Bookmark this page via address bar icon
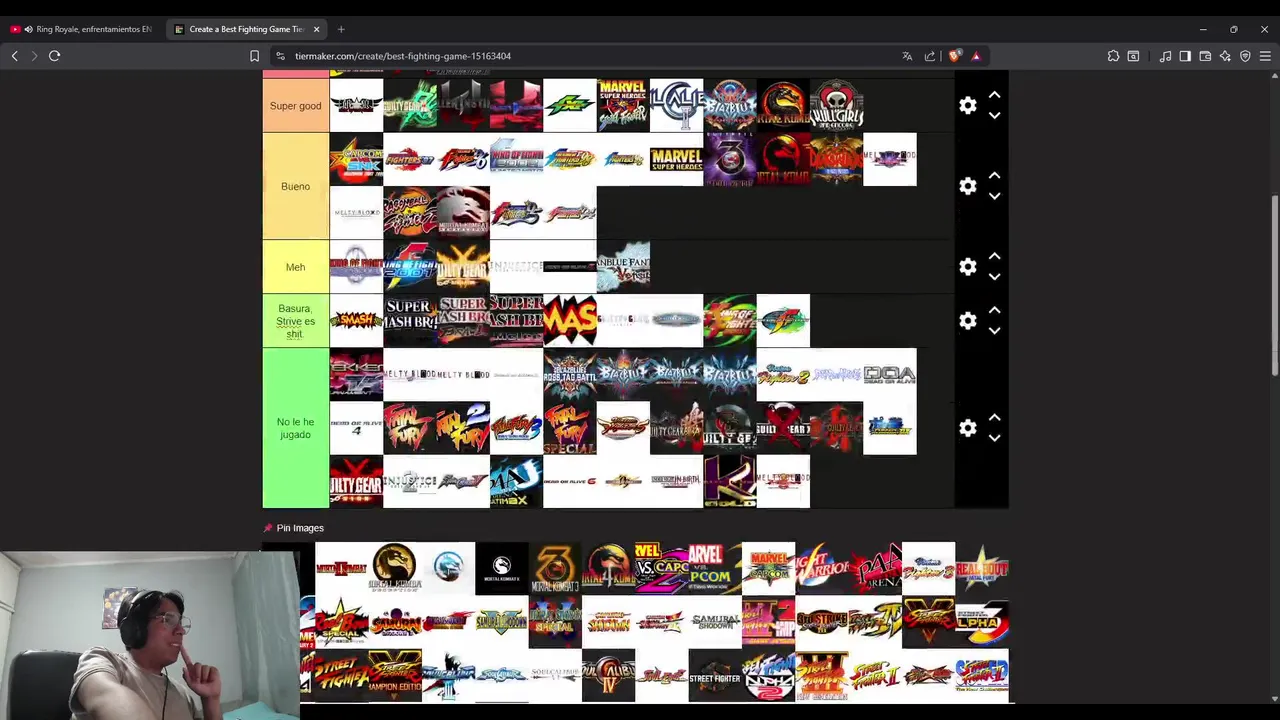Screen dimensions: 1280x720 click(x=255, y=56)
